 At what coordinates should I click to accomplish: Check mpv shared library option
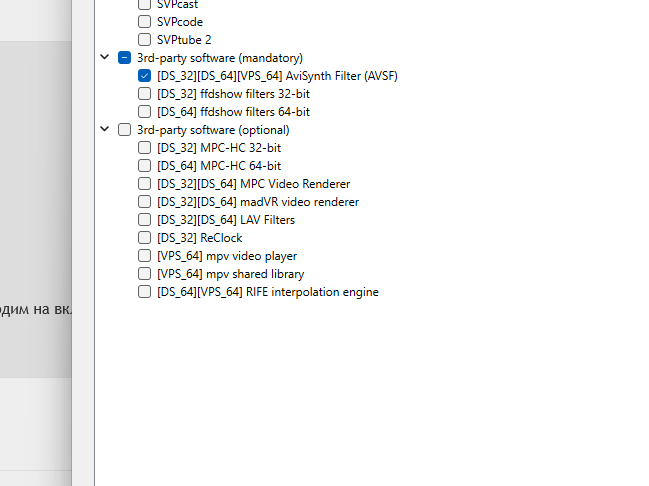pyautogui.click(x=145, y=274)
